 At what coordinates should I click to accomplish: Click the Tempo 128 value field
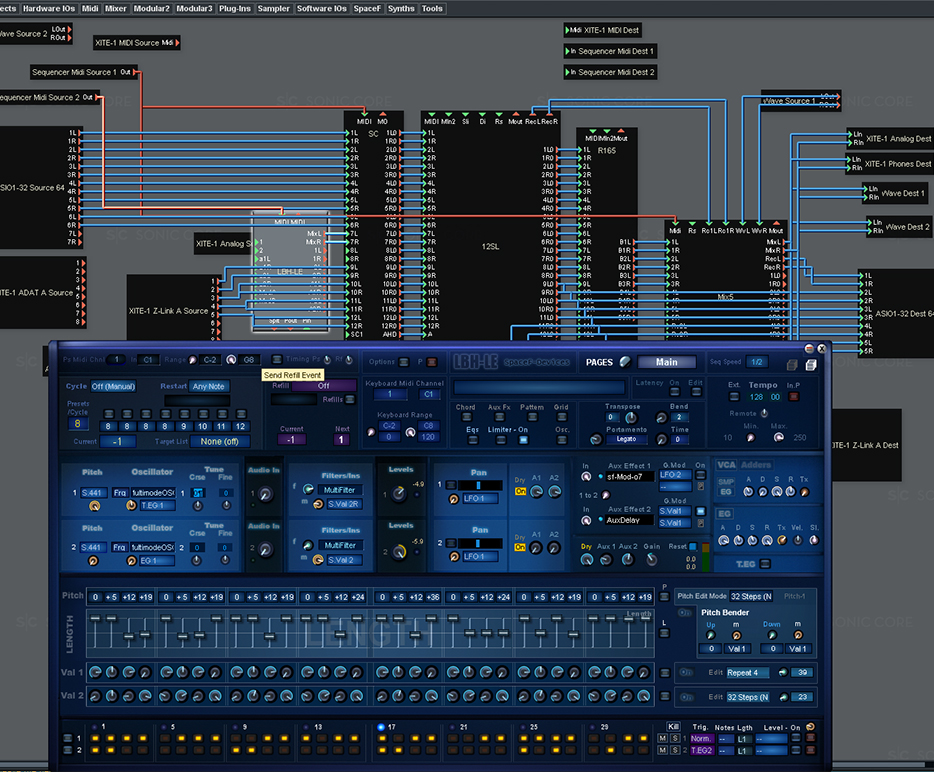point(756,397)
